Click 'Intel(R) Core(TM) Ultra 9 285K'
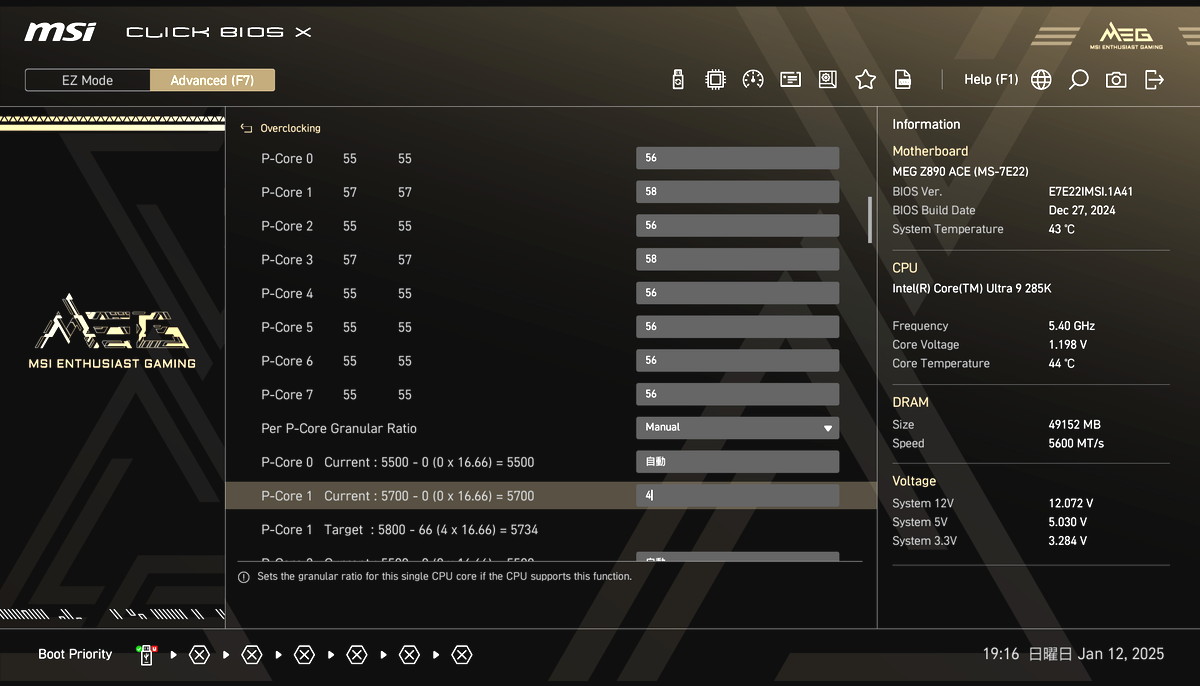The width and height of the screenshot is (1200, 686). point(972,289)
